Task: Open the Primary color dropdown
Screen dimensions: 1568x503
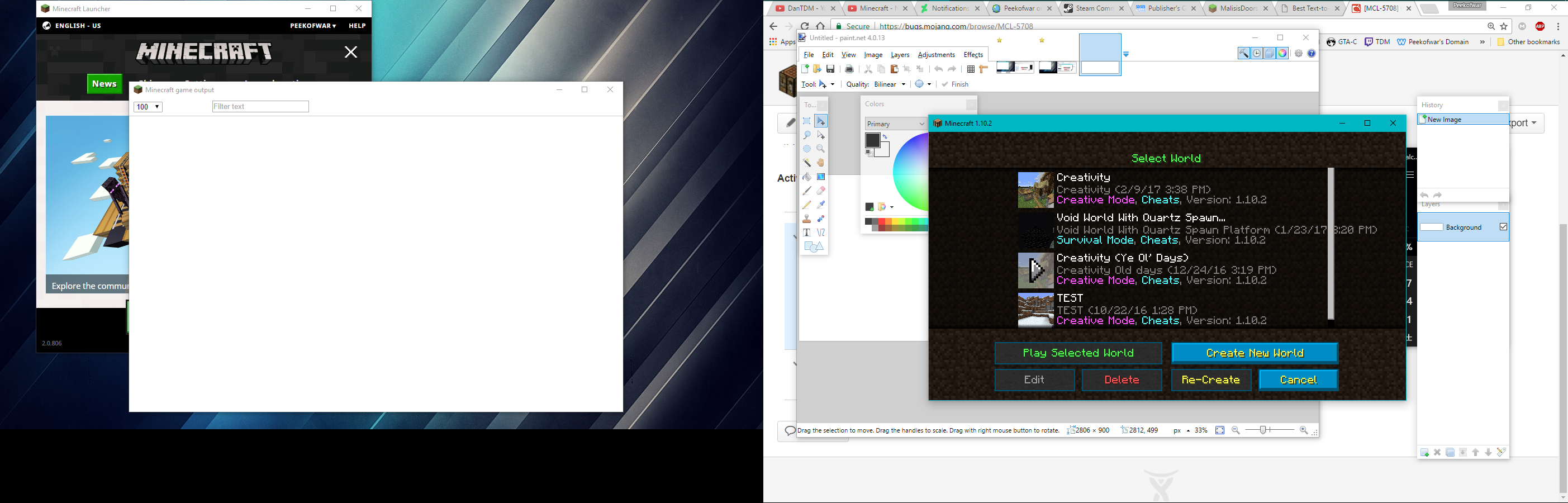Action: click(895, 124)
